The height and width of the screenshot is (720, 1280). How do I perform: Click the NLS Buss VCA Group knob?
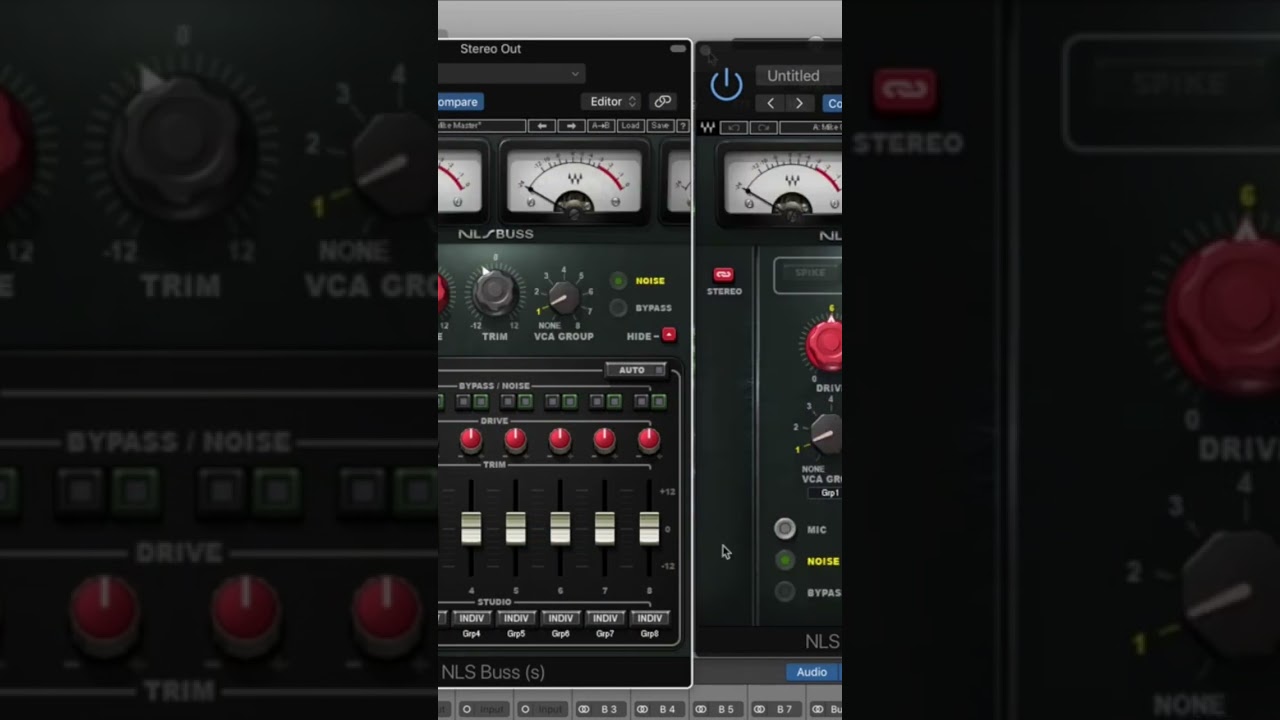pos(563,297)
